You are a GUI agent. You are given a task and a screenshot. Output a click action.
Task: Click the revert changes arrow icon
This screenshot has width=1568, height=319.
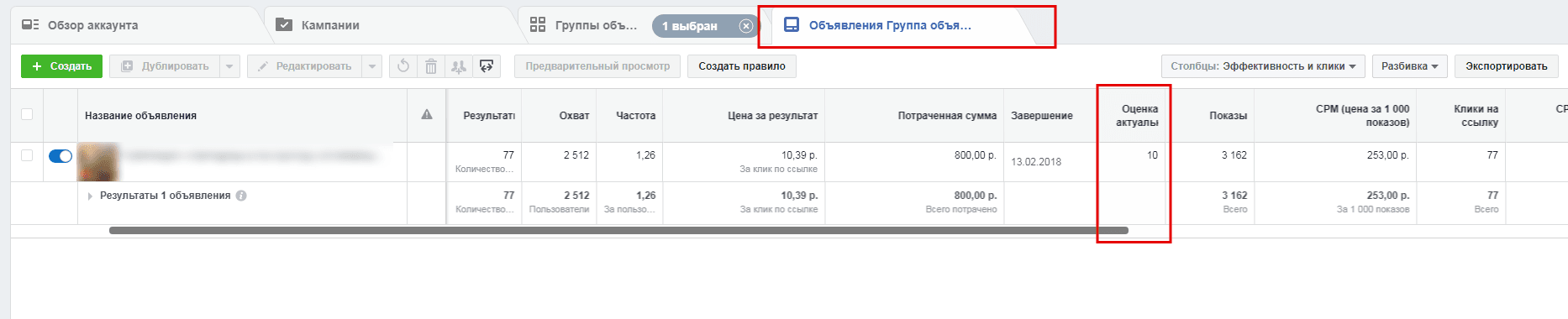[403, 66]
